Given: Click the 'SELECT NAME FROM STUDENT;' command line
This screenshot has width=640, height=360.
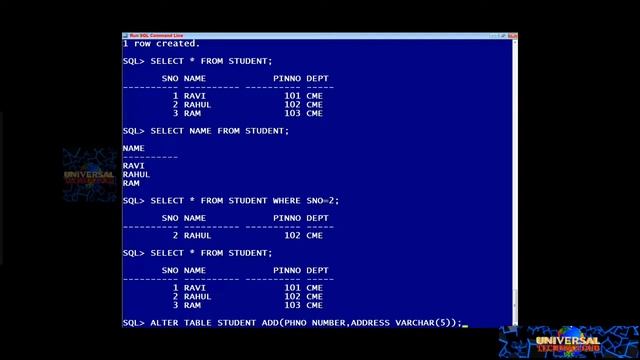Looking at the screenshot, I should [206, 131].
